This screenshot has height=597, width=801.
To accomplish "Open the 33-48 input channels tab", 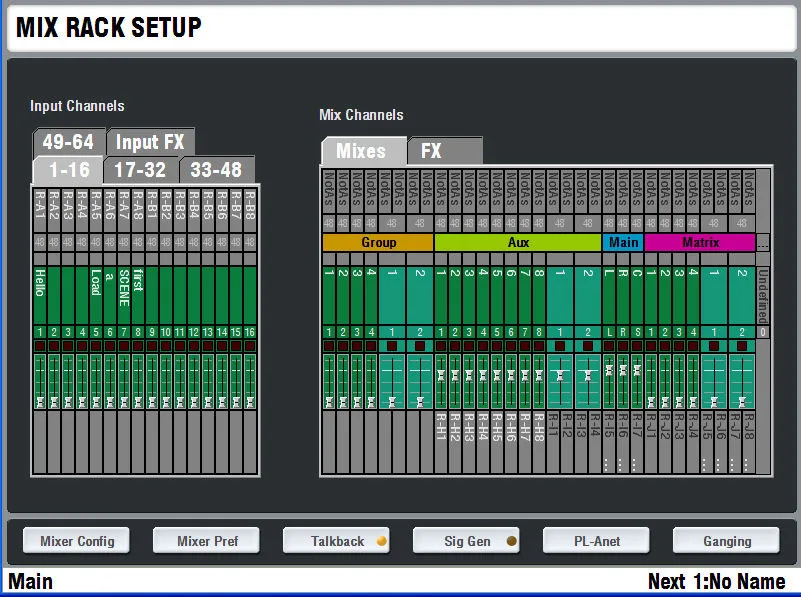I will pos(217,170).
